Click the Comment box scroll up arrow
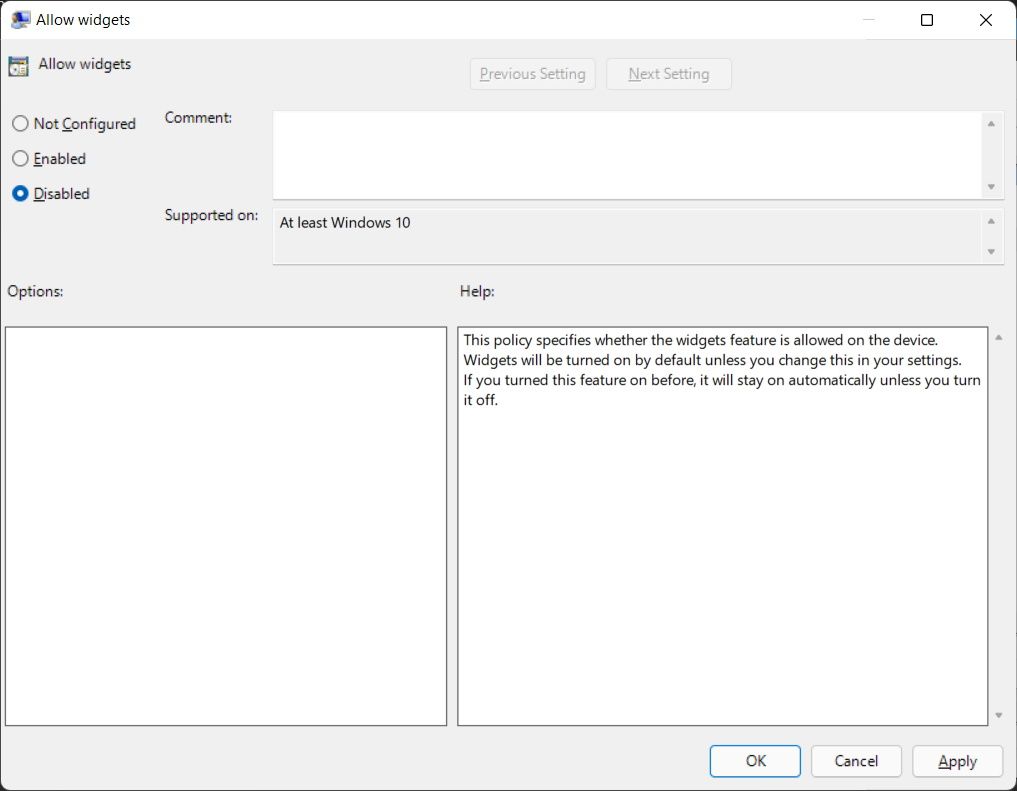Screen dimensions: 1017x791 [x=991, y=124]
